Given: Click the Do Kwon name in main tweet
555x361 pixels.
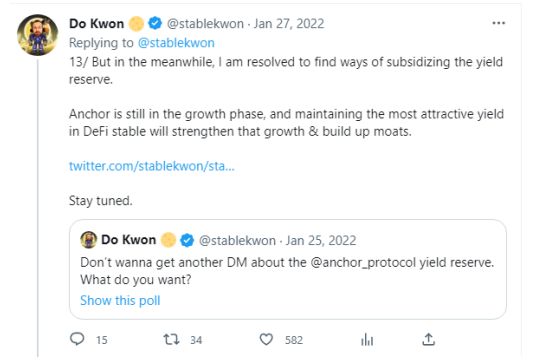Looking at the screenshot, I should click(x=97, y=24).
